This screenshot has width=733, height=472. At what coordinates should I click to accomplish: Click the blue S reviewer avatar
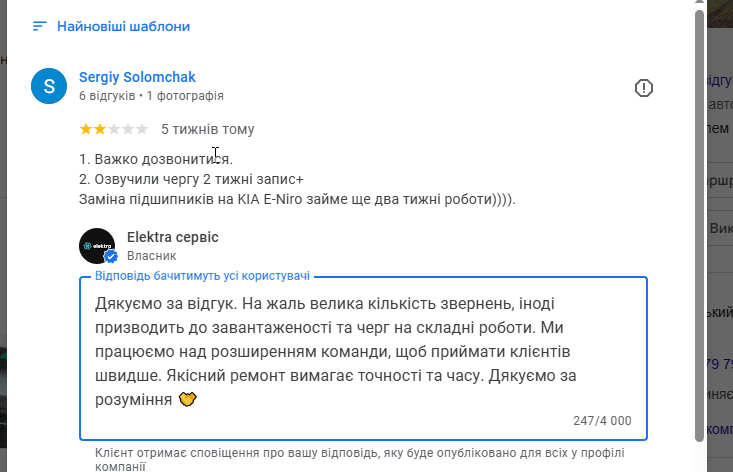[50, 86]
